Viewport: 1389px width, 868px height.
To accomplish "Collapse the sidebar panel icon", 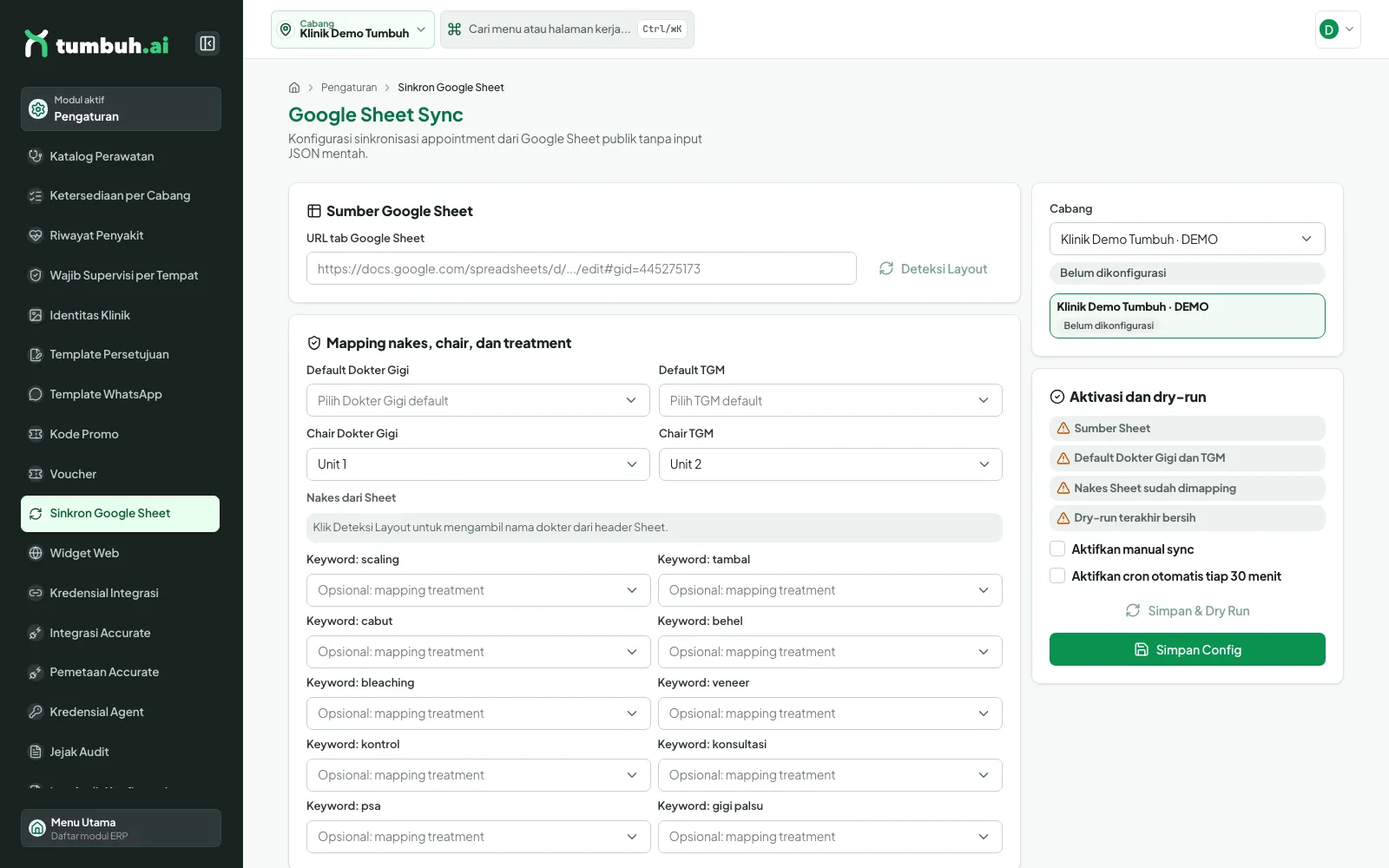I will (207, 43).
